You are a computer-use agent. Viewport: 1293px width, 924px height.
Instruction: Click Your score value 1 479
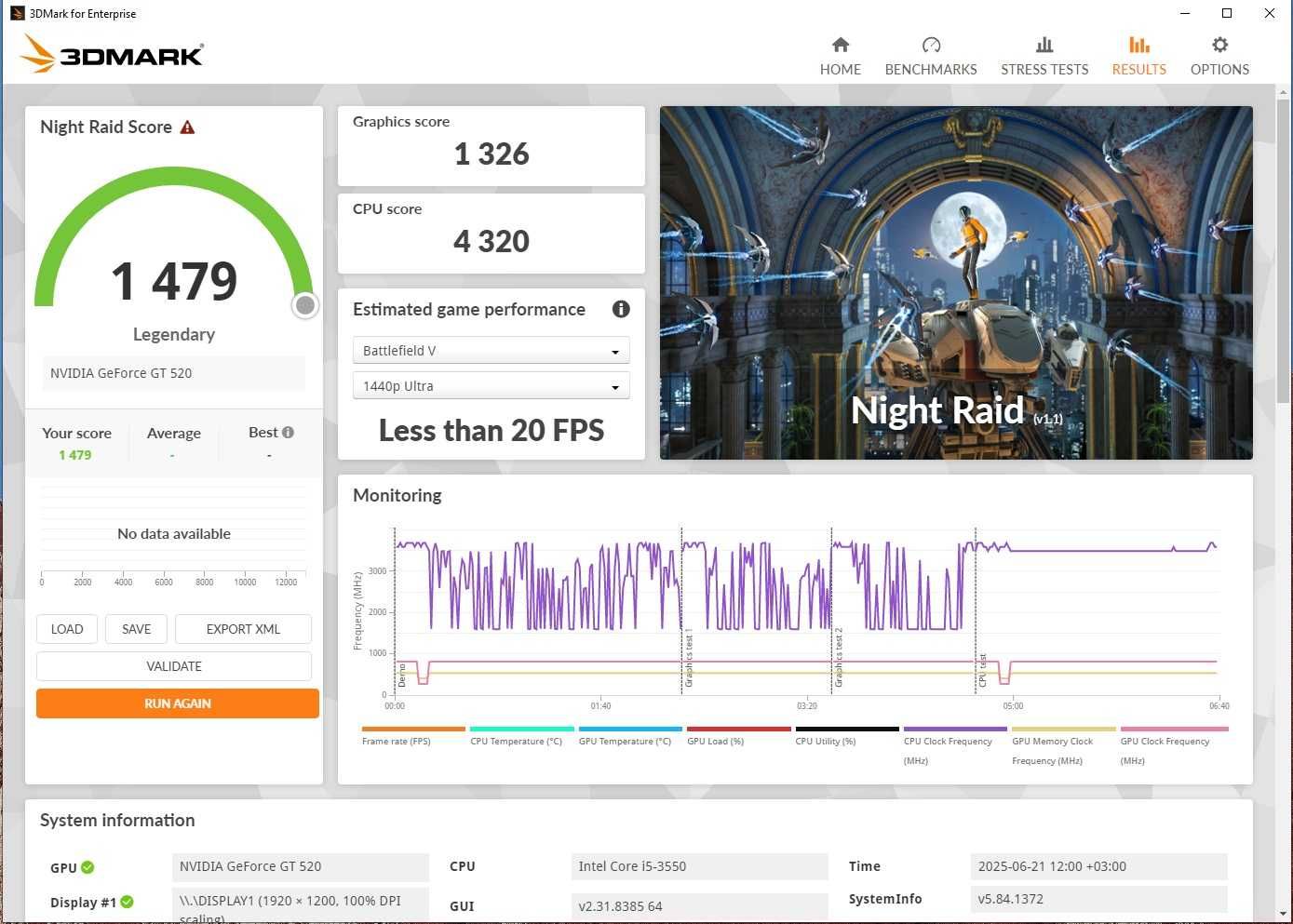[x=75, y=455]
